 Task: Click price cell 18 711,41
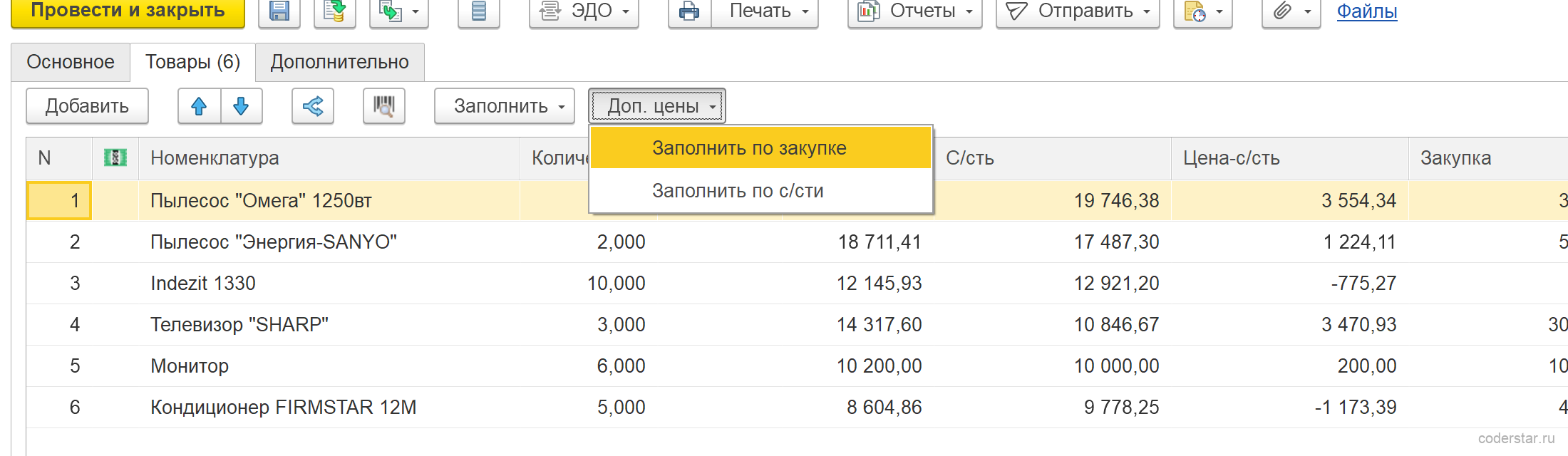[880, 242]
